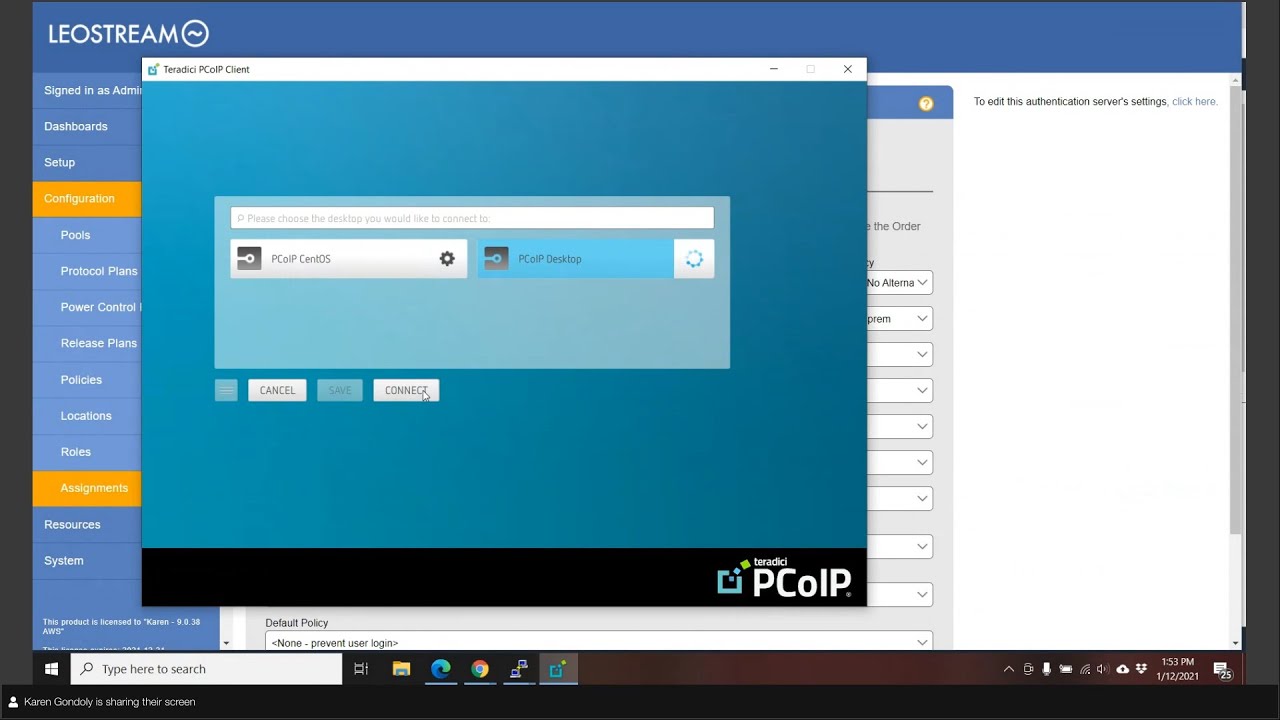Click the Meet Now camera tray icon
Screen dimensions: 1280x720
(x=1028, y=669)
